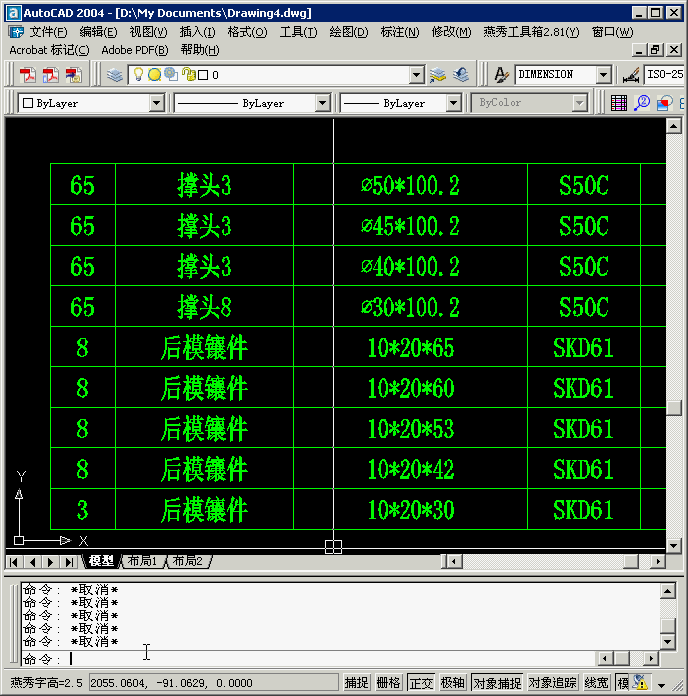Toggle the layer lock padlock icon
The height and width of the screenshot is (696, 688).
189,74
